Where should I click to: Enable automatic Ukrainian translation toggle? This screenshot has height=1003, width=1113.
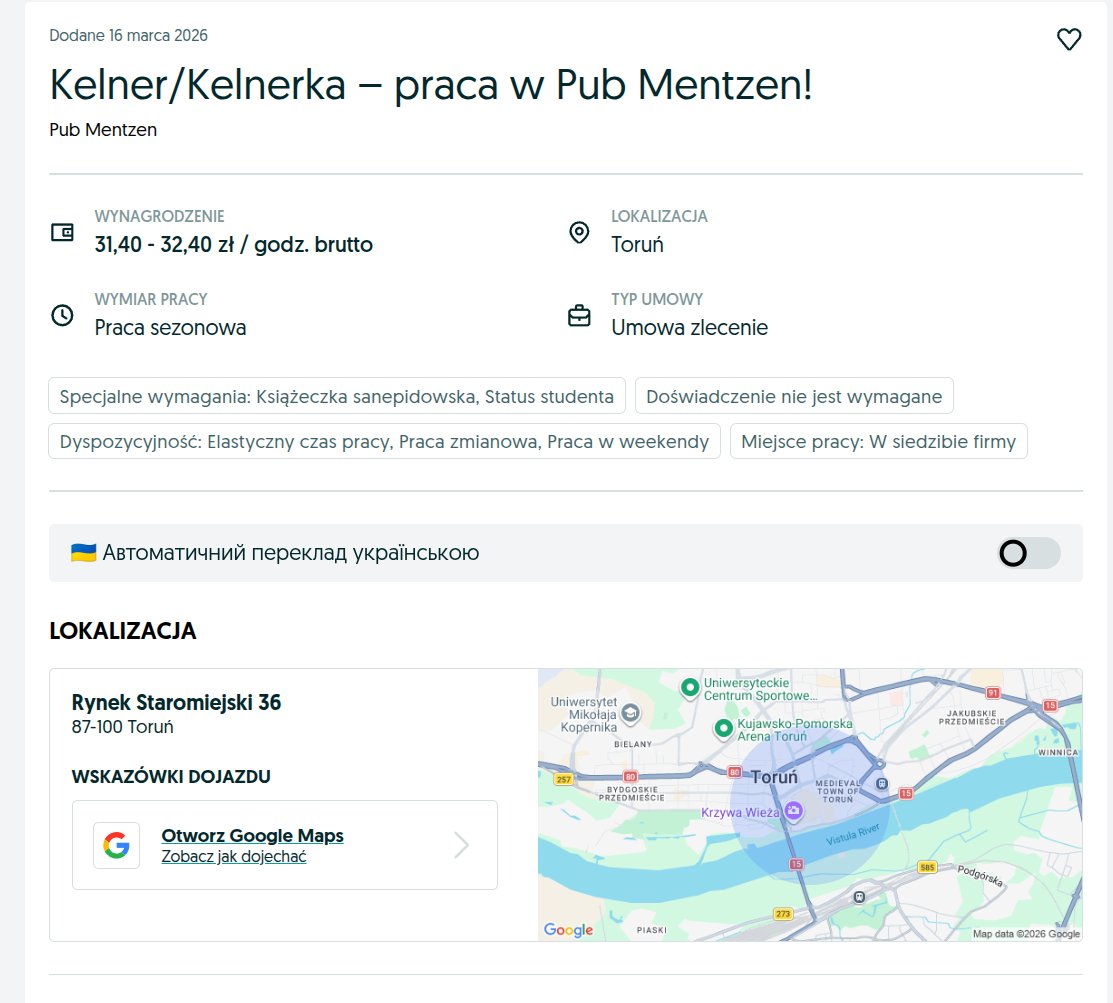[x=1029, y=553]
